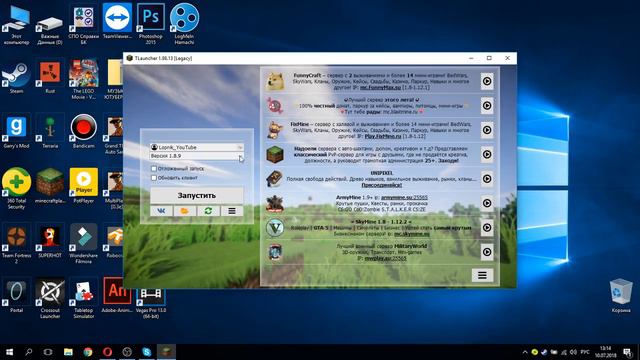Play the 100% честный донат server
The image size is (640, 360).
pyautogui.click(x=487, y=106)
